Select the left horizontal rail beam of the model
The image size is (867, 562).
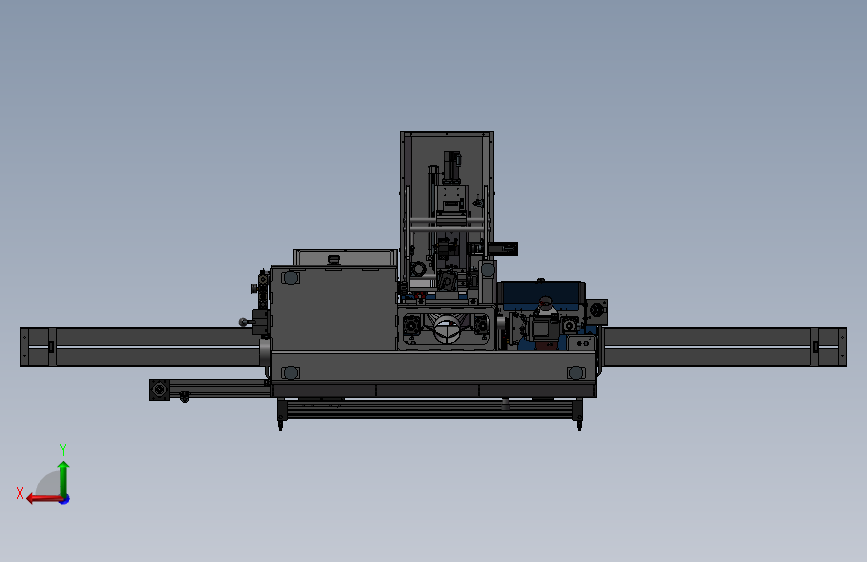(145, 347)
